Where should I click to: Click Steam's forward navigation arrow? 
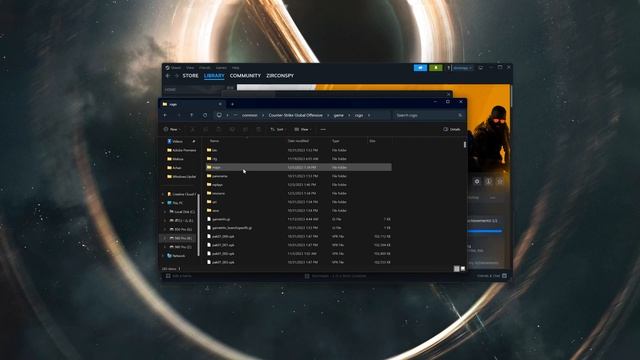point(176,76)
